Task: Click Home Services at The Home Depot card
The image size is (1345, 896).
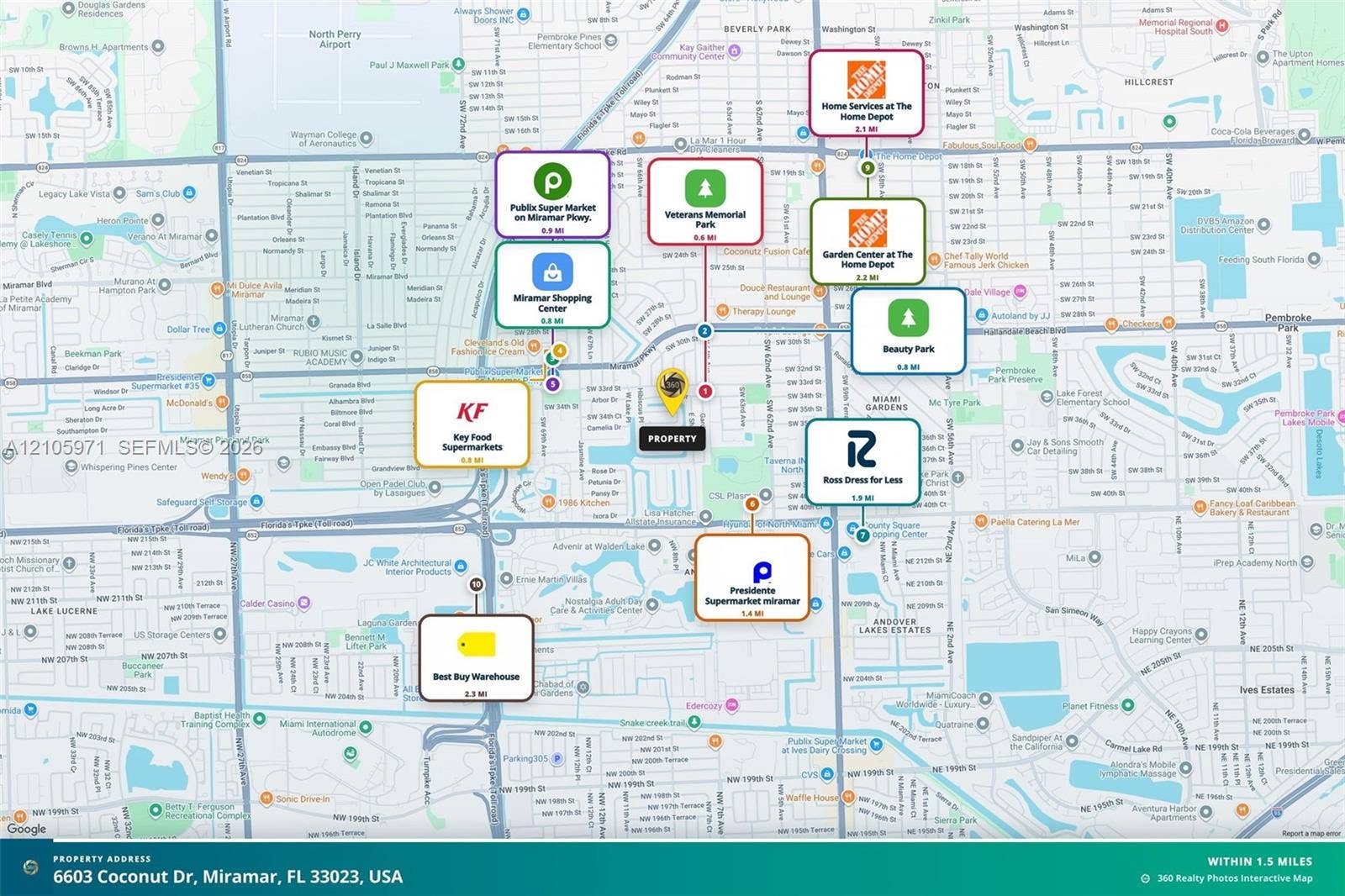Action: coord(867,92)
